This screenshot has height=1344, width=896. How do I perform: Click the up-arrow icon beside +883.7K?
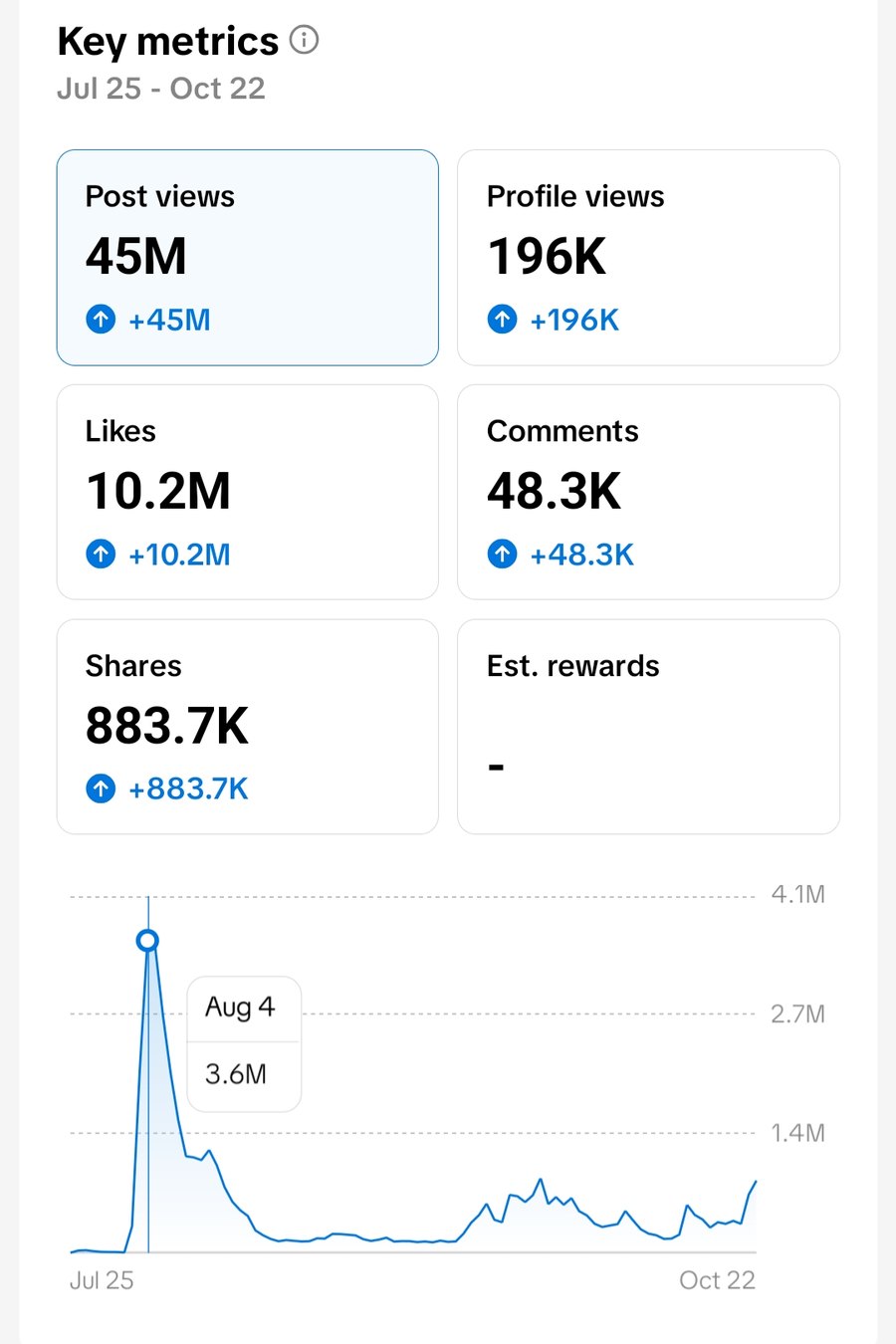(101, 788)
